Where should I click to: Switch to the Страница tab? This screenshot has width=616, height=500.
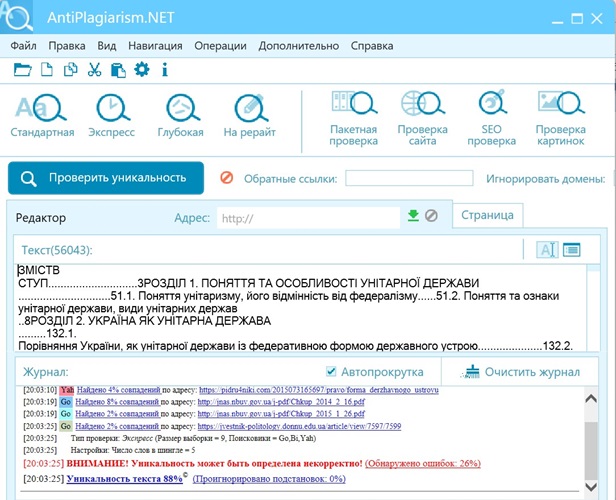488,215
